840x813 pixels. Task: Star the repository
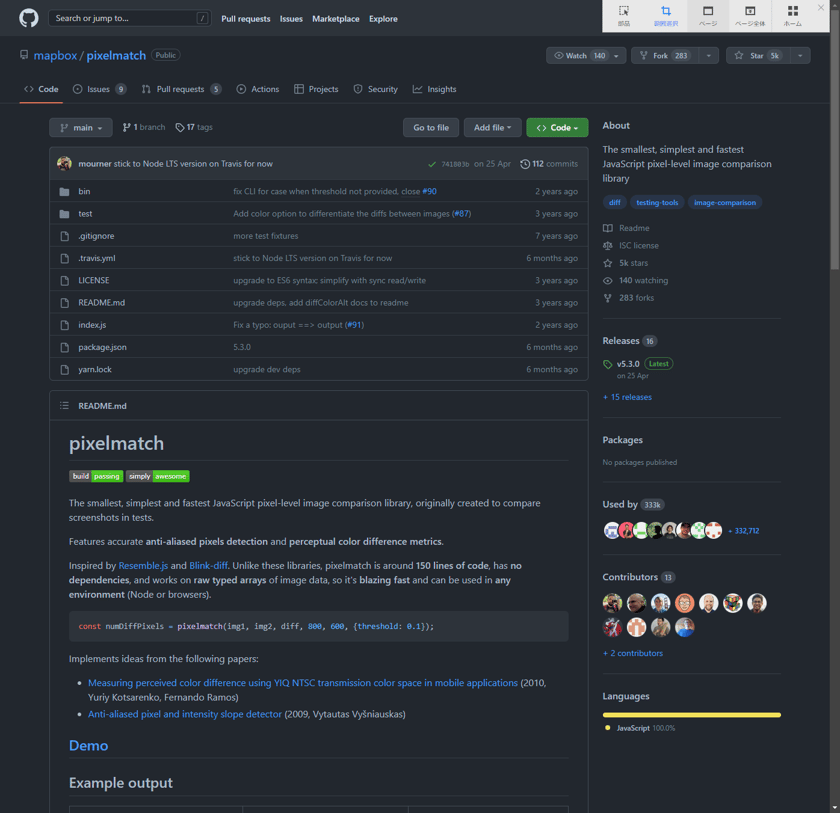pos(758,56)
